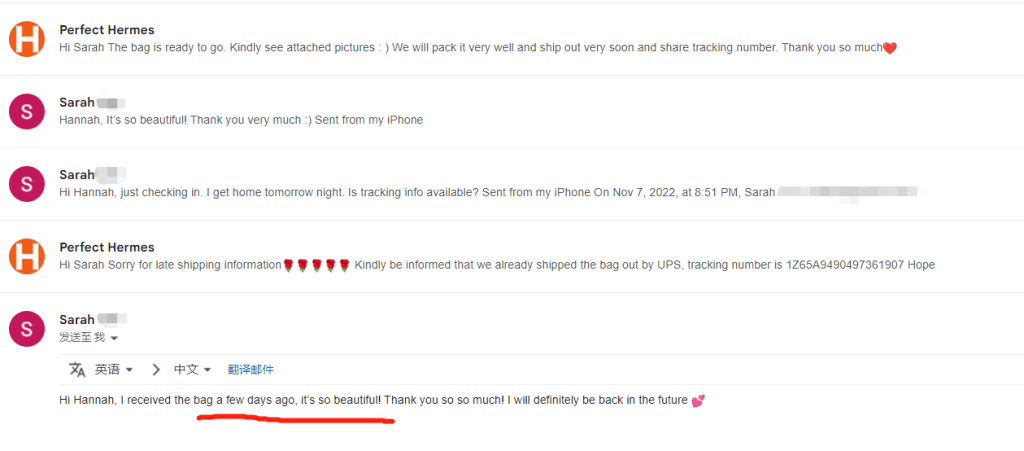This screenshot has width=1024, height=451.
Task: Click Perfect Hermes sender name on the tracking message
Action: (107, 247)
